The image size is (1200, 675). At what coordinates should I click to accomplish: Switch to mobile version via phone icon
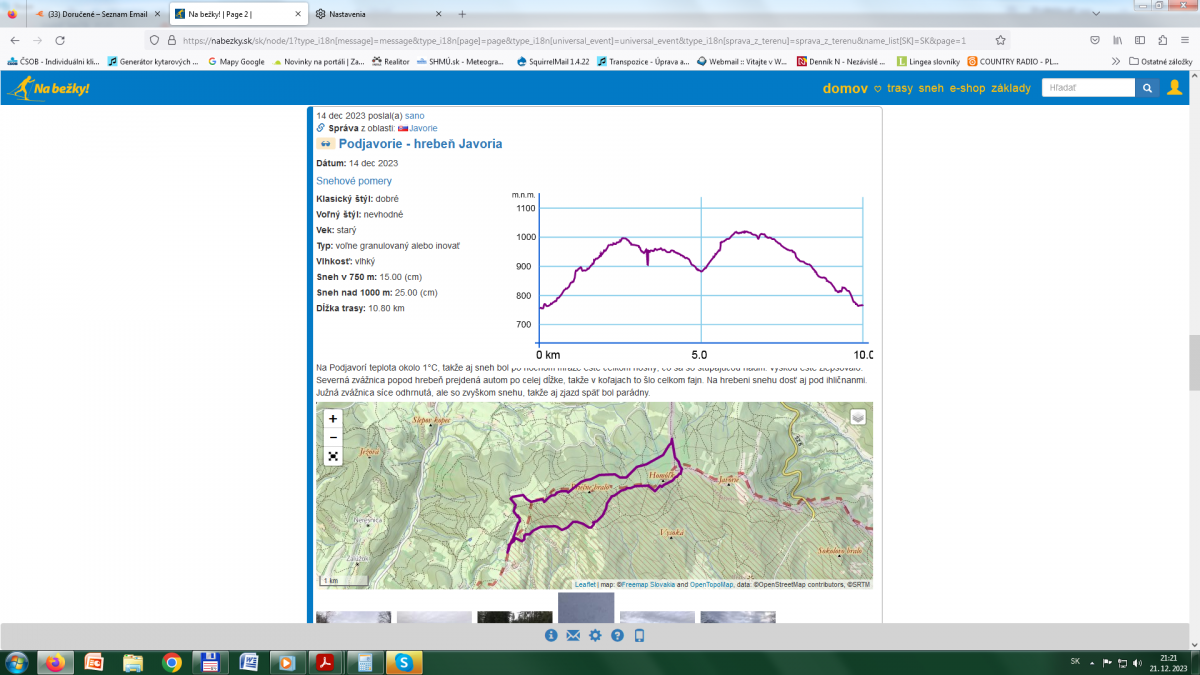pyautogui.click(x=639, y=636)
